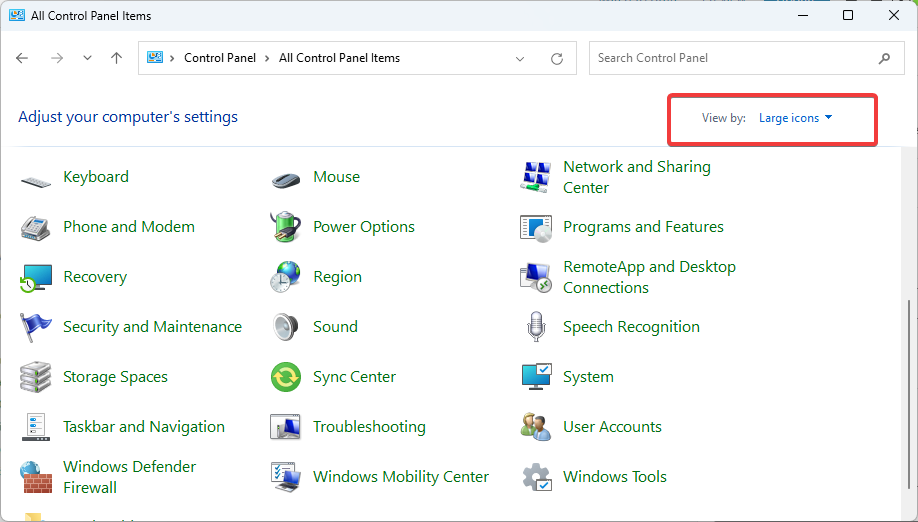This screenshot has height=522, width=918.
Task: Open the Windows Mobility Center icon
Action: pos(286,477)
